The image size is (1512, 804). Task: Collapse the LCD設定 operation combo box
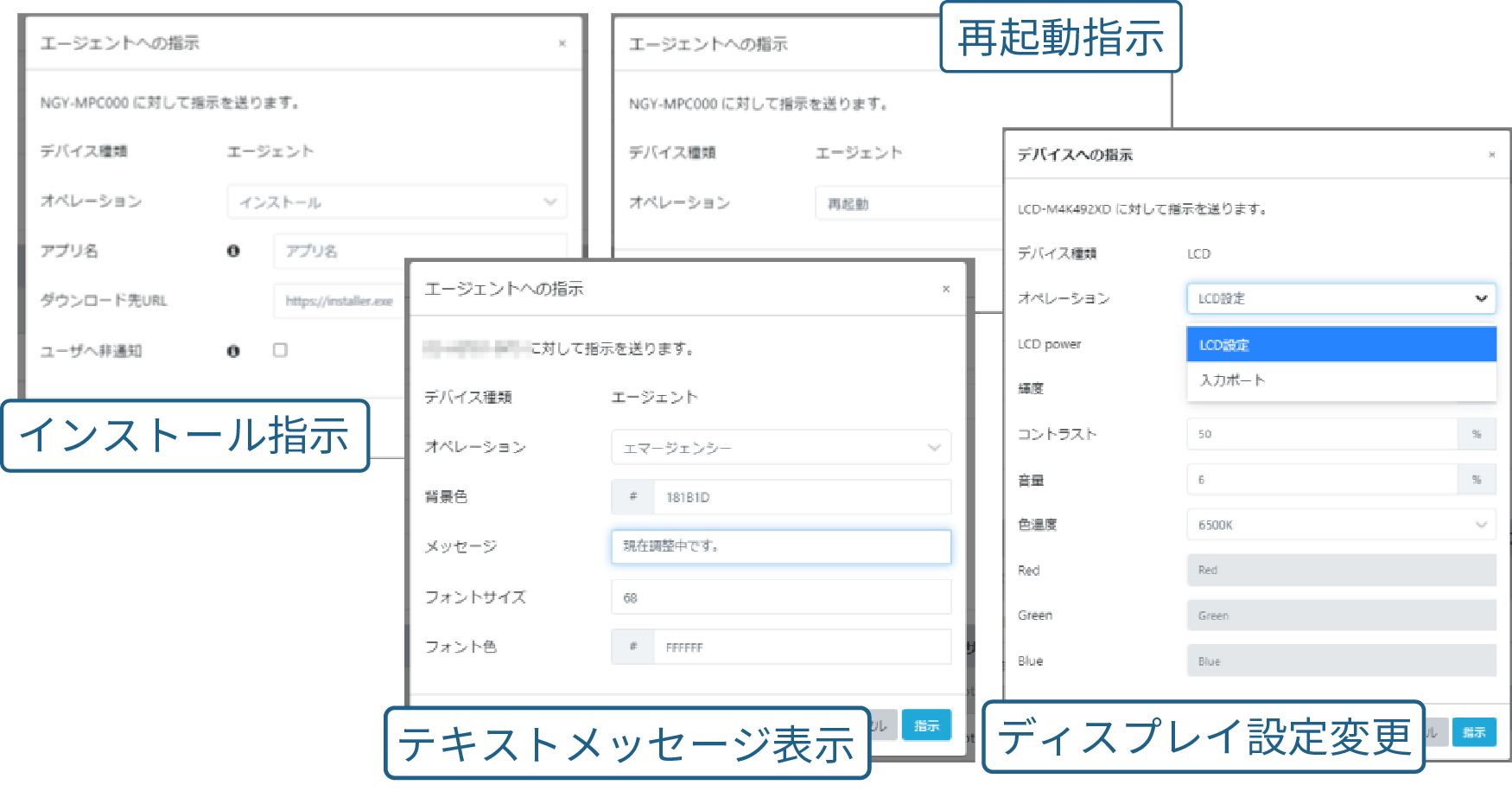(x=1341, y=298)
